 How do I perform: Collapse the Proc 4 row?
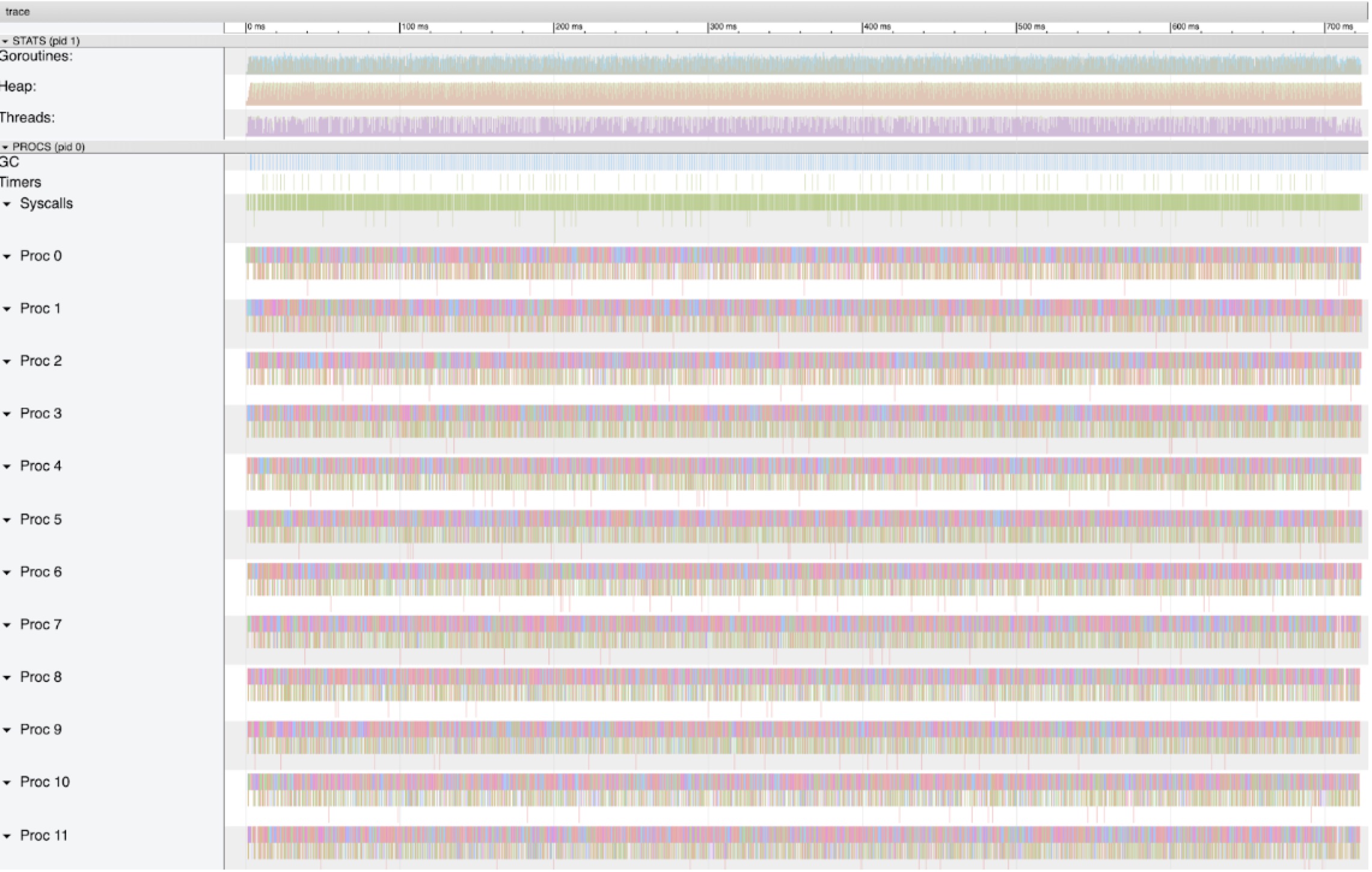click(x=7, y=467)
